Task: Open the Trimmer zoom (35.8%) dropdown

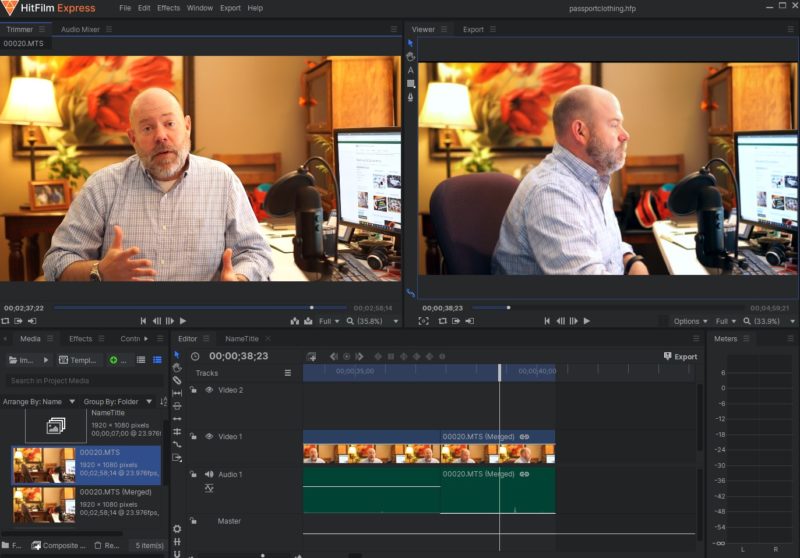Action: [372, 321]
